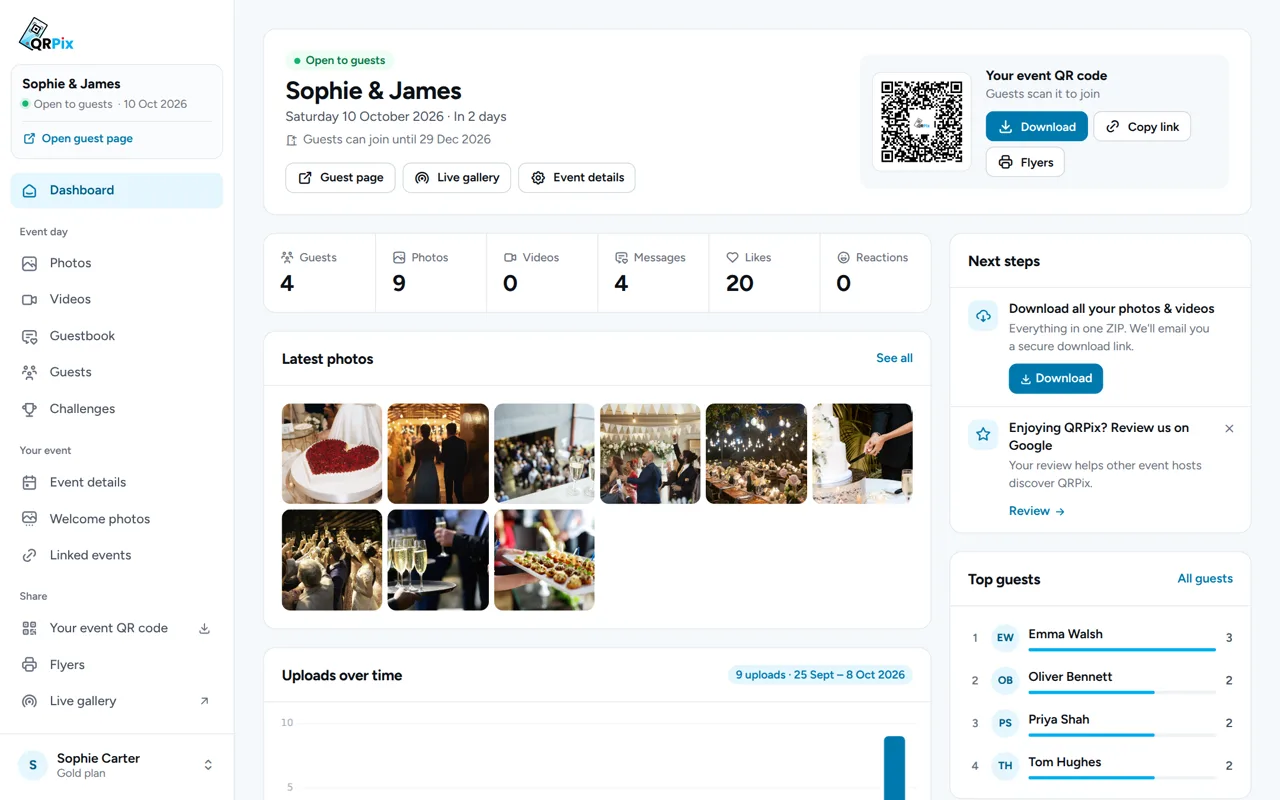
Task: Download QR code from sidebar download icon
Action: 204,629
